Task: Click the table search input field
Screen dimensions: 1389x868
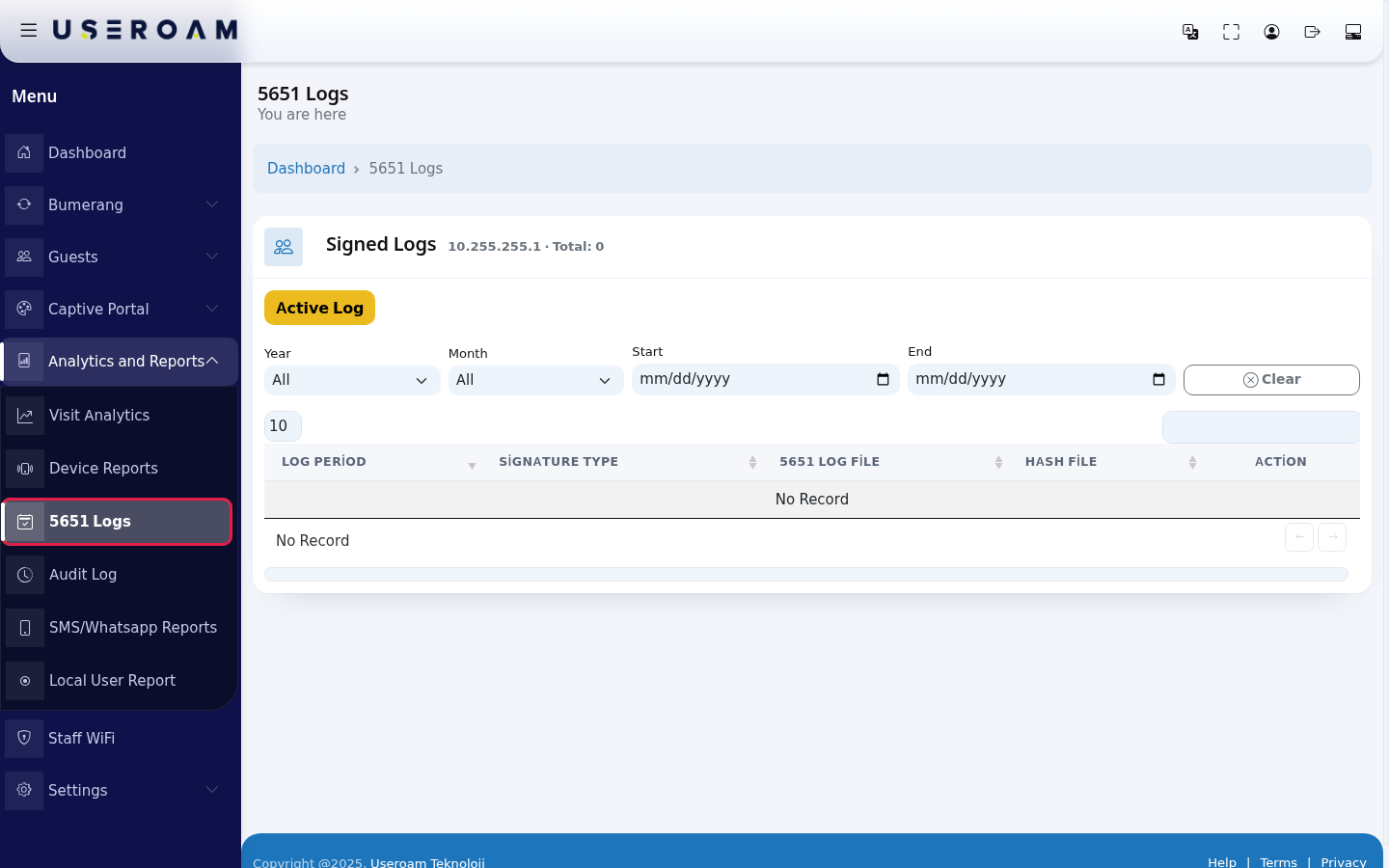Action: [1261, 427]
